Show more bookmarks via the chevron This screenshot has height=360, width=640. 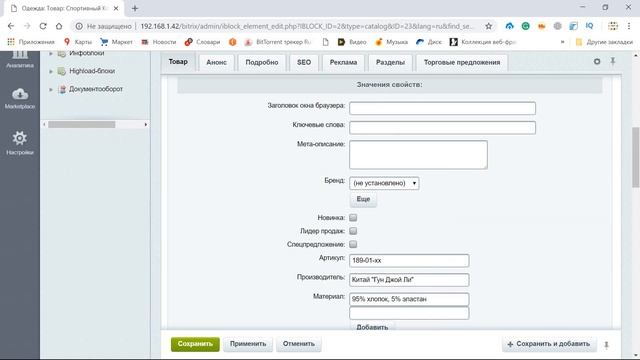[x=562, y=42]
